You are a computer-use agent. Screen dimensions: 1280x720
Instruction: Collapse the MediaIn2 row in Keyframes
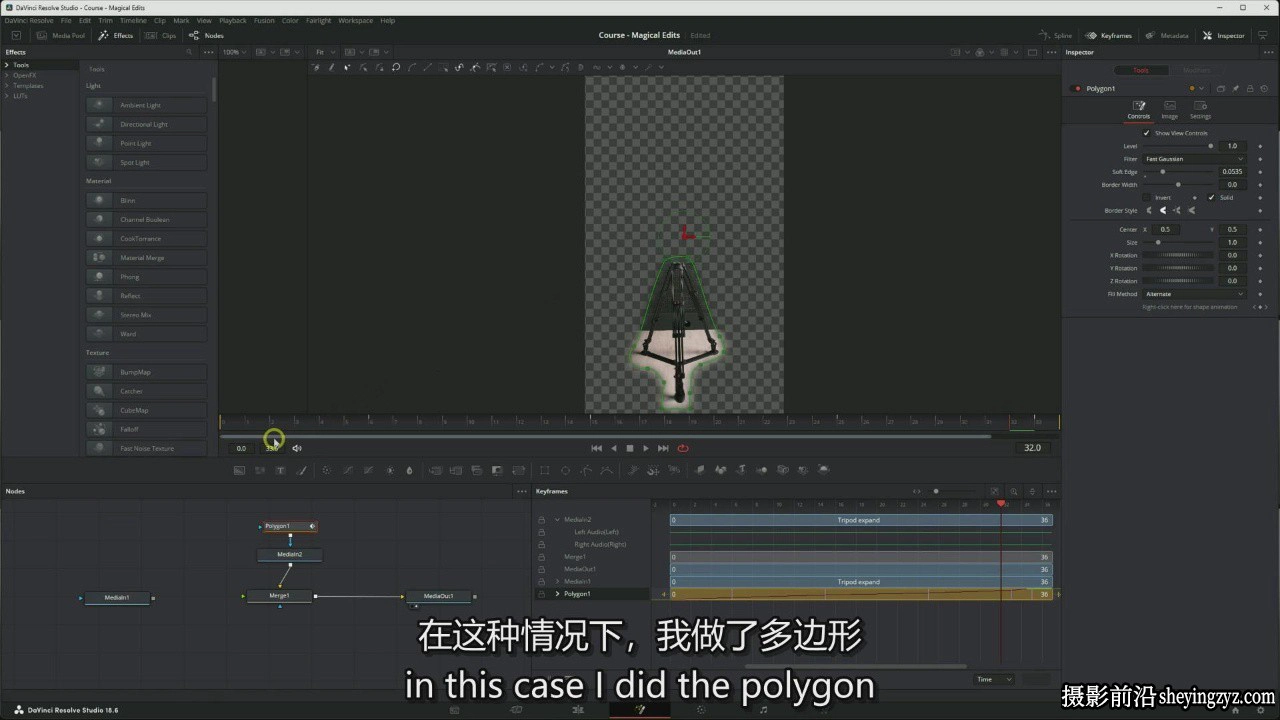click(557, 520)
